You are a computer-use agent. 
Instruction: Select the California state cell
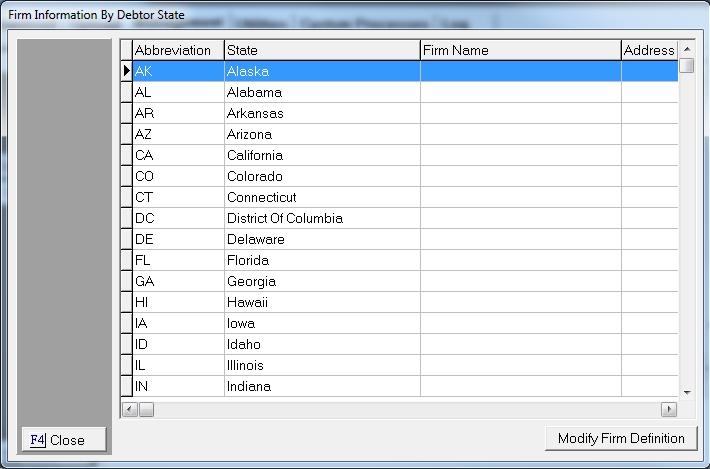click(321, 155)
